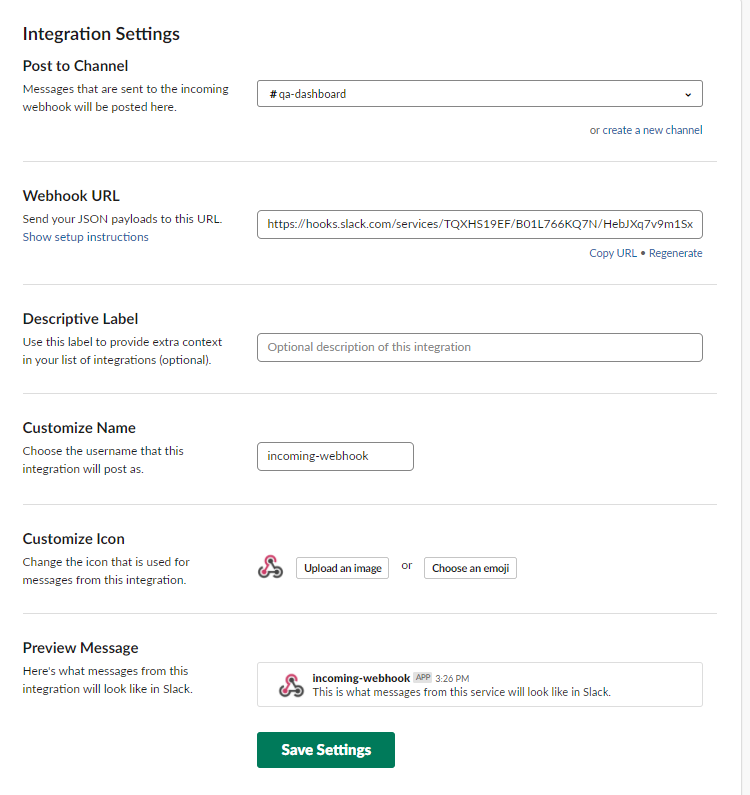Click the Upload an image button
This screenshot has height=795, width=750.
point(342,568)
